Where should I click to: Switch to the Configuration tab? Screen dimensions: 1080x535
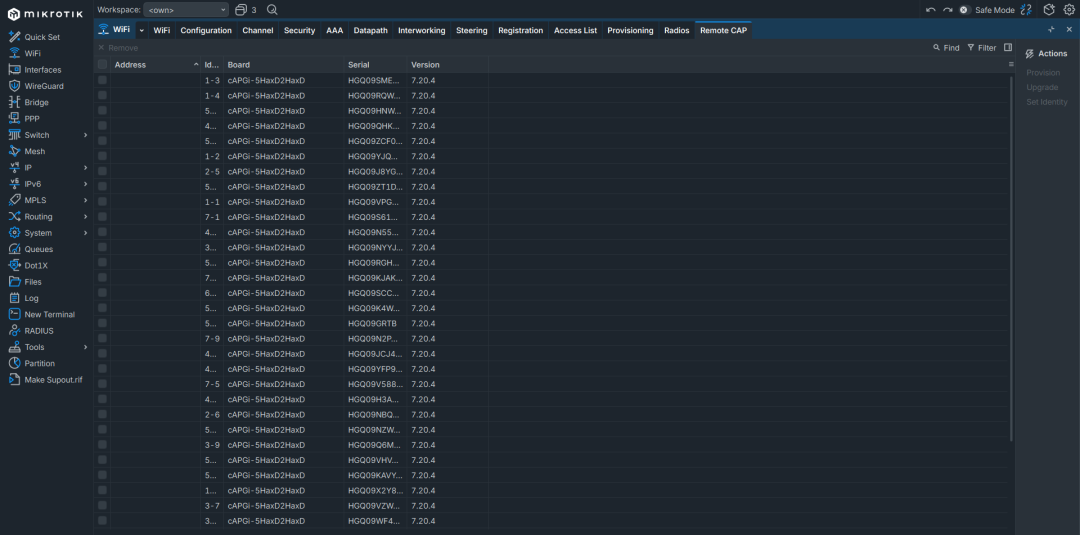[206, 30]
